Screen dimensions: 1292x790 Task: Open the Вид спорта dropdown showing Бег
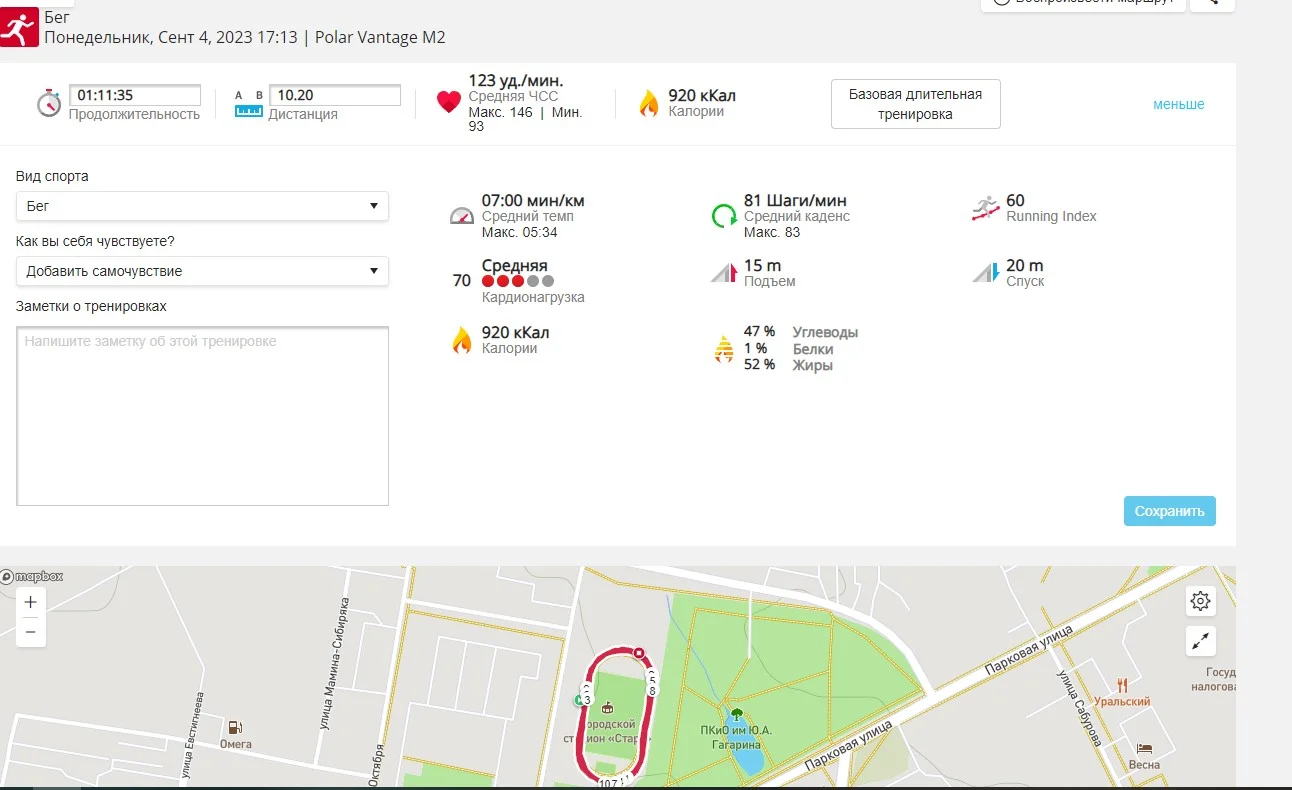[x=202, y=206]
